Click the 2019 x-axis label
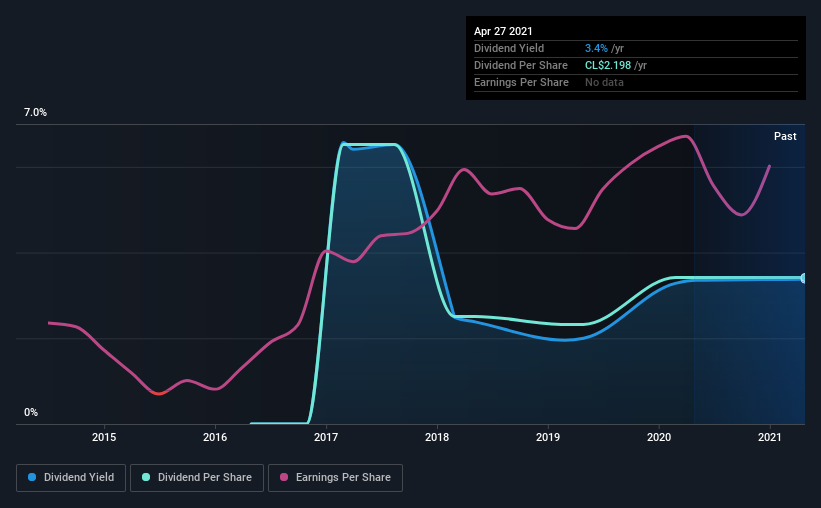 tap(548, 437)
